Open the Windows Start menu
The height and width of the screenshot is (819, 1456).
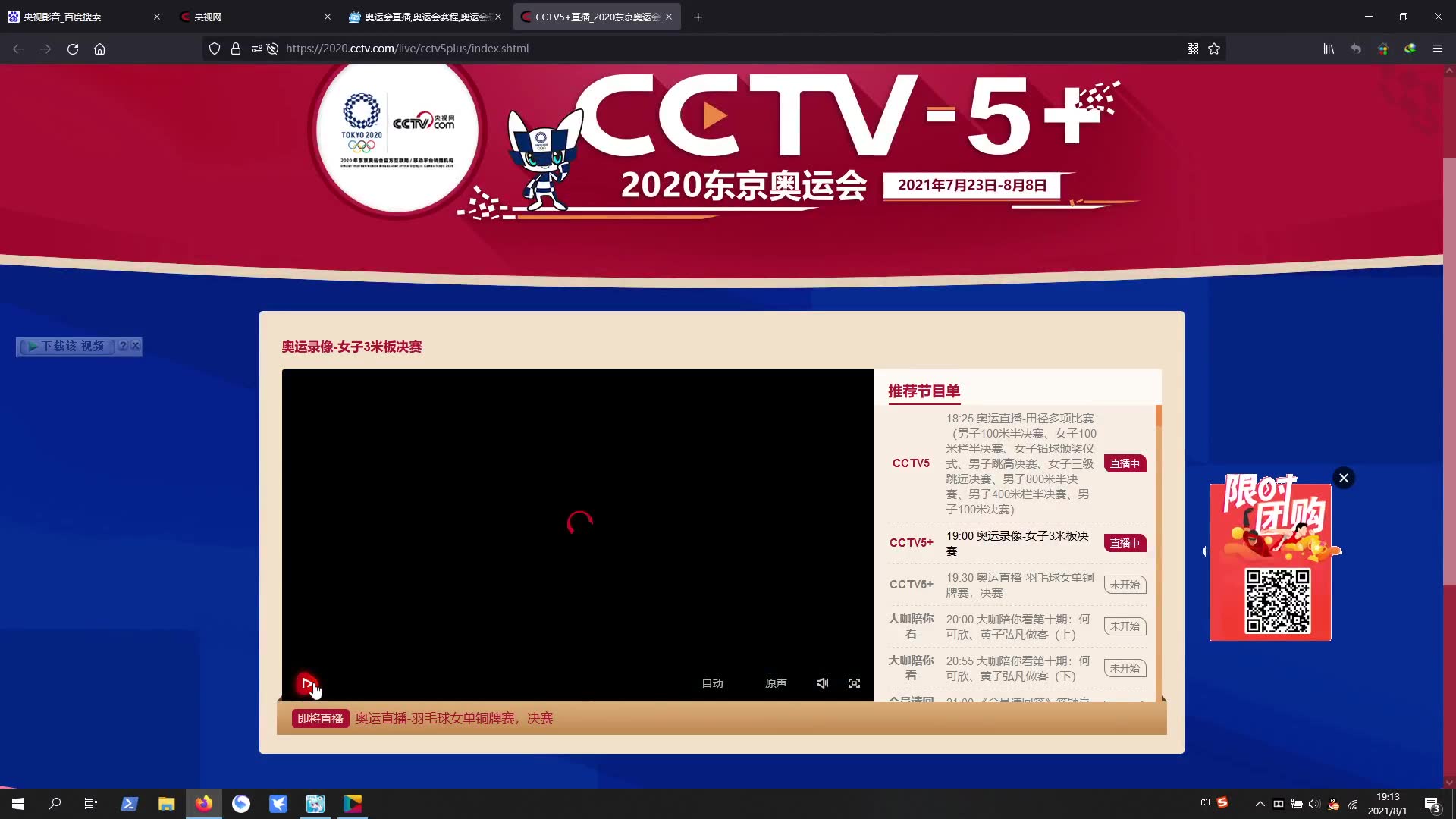coord(18,804)
